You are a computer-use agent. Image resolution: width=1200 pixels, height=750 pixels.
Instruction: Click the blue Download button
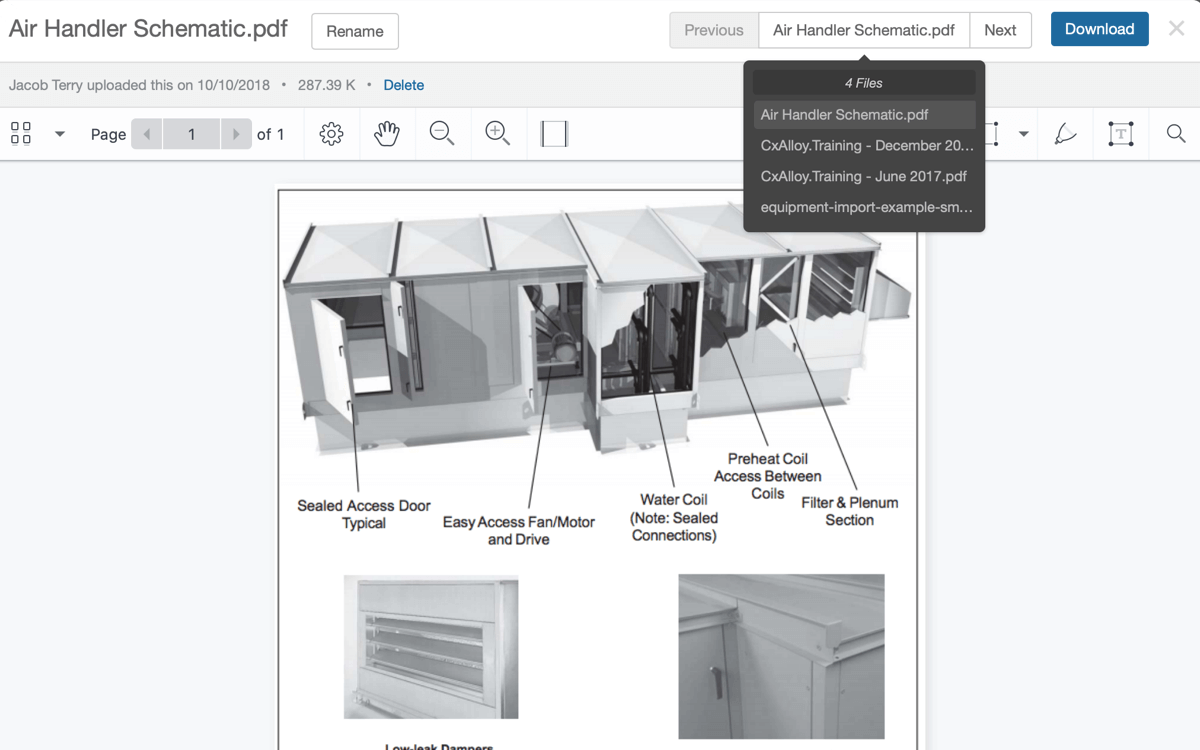[x=1099, y=29]
